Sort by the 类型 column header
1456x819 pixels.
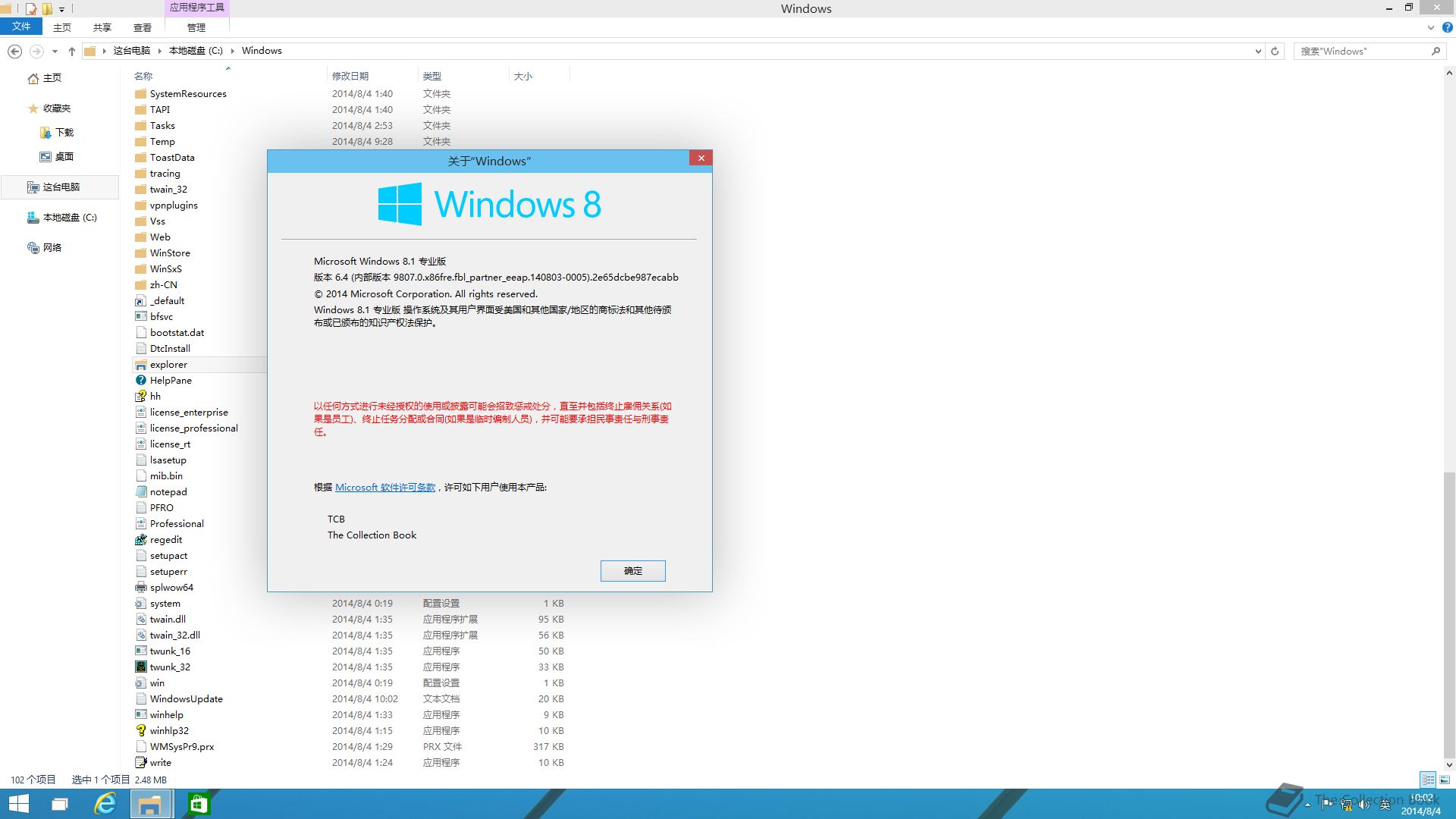click(x=432, y=77)
